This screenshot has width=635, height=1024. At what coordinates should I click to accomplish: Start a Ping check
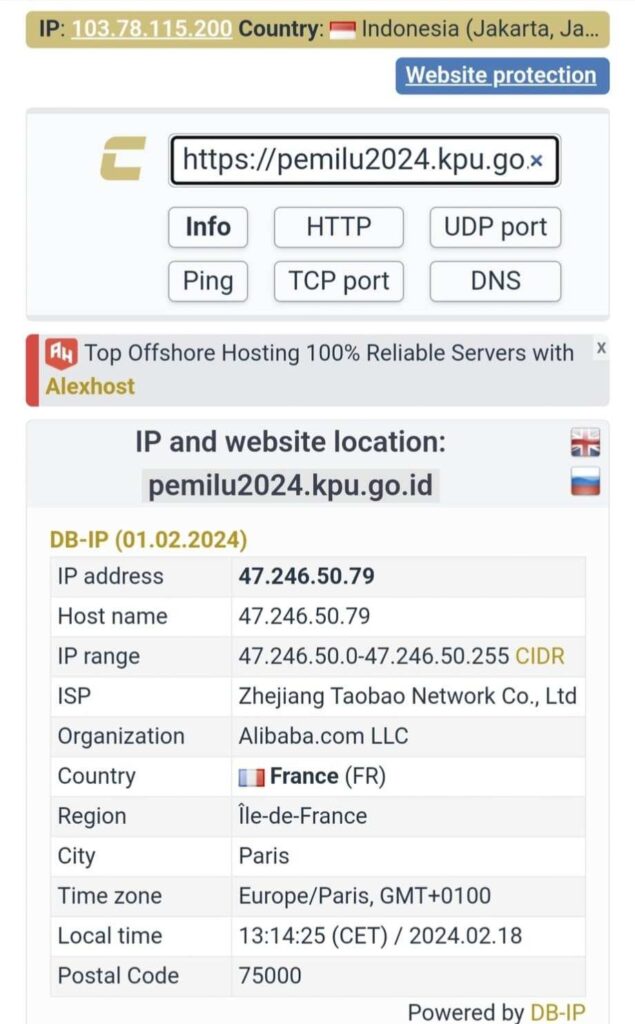coord(208,281)
